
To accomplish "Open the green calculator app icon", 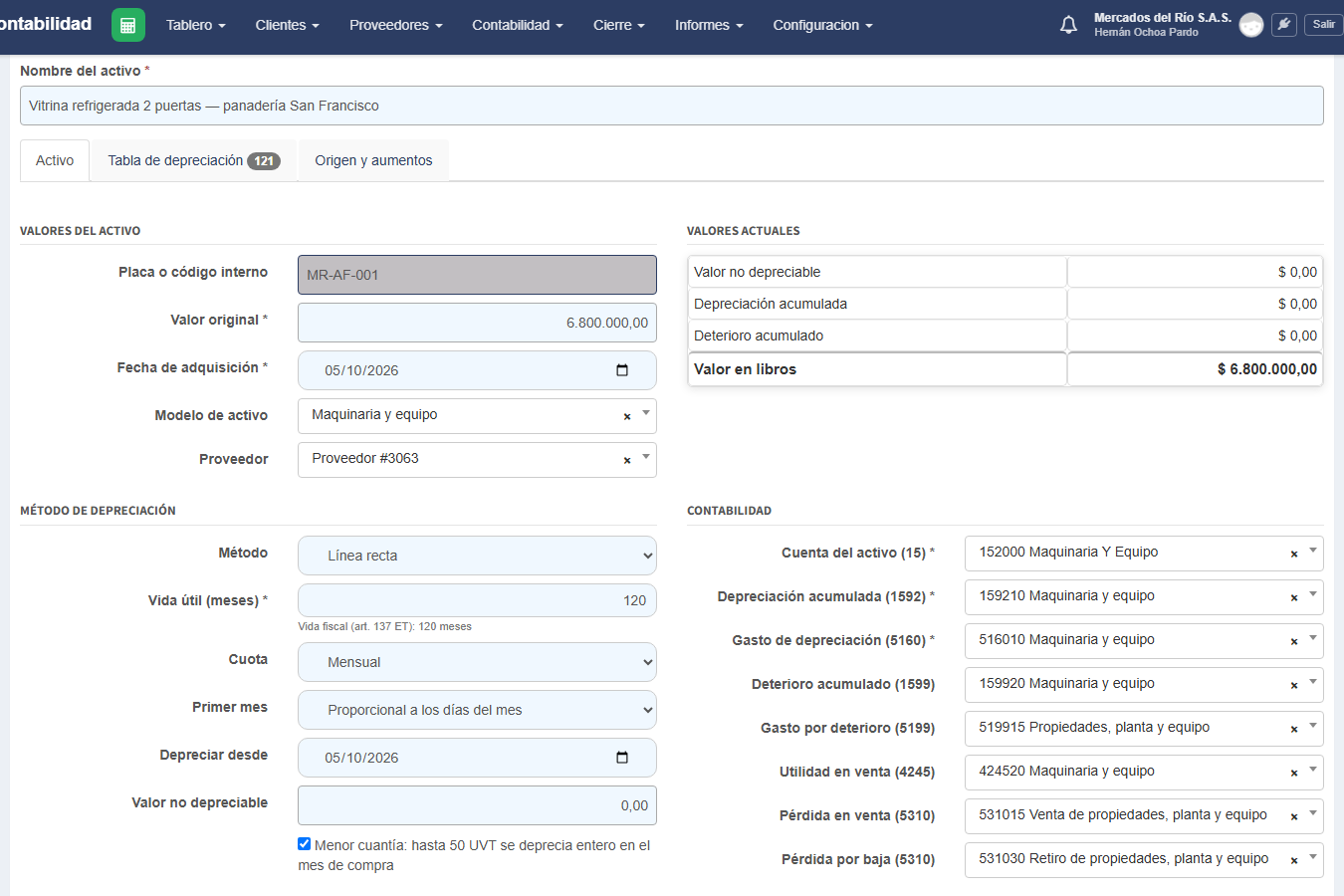I will [x=128, y=25].
